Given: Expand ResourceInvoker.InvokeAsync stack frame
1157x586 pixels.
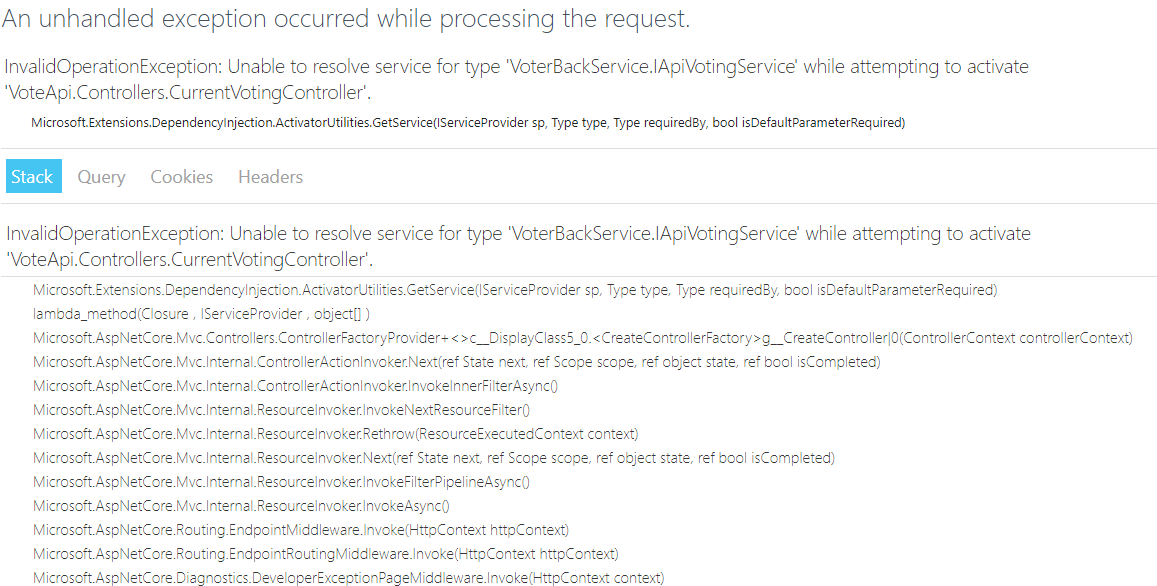Looking at the screenshot, I should click(241, 506).
